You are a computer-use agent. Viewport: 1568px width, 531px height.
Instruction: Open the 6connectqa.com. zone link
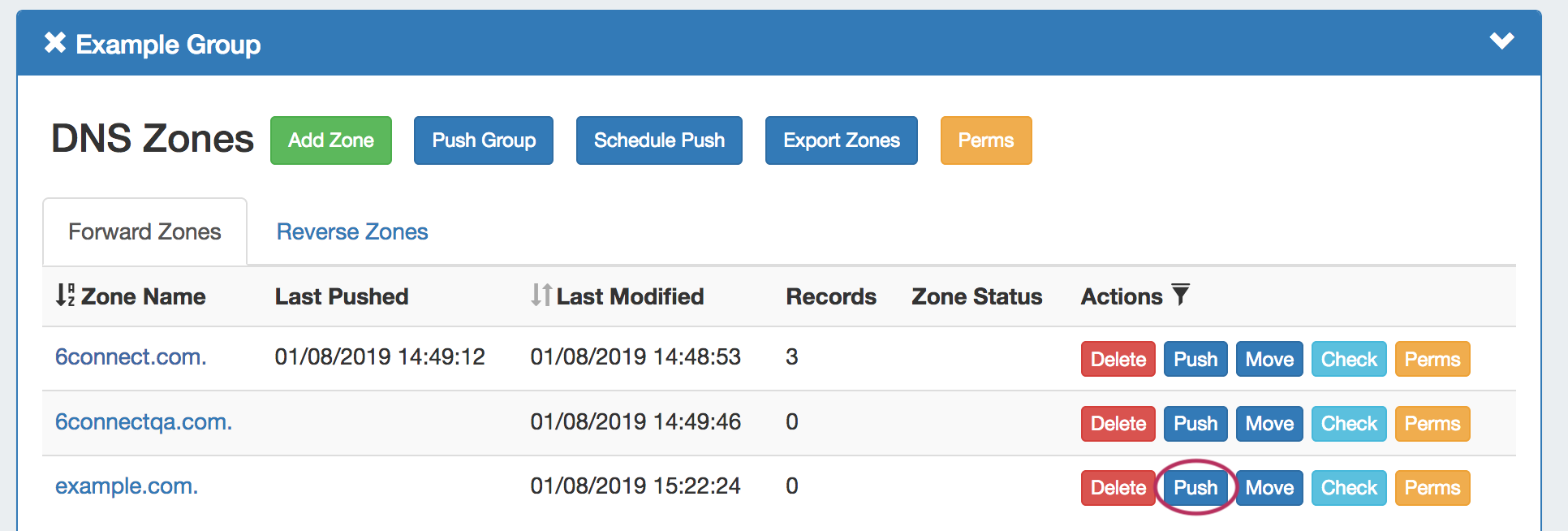click(x=144, y=422)
